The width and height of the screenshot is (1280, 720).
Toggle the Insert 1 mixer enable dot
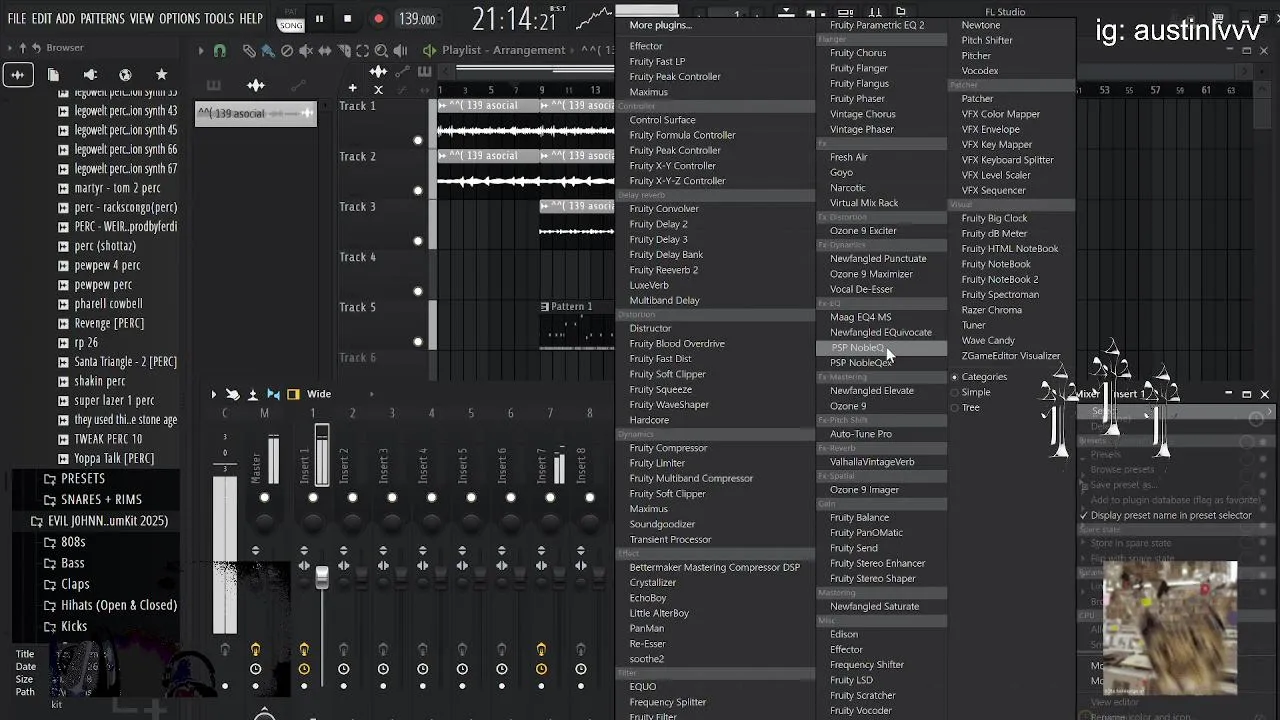tap(313, 498)
